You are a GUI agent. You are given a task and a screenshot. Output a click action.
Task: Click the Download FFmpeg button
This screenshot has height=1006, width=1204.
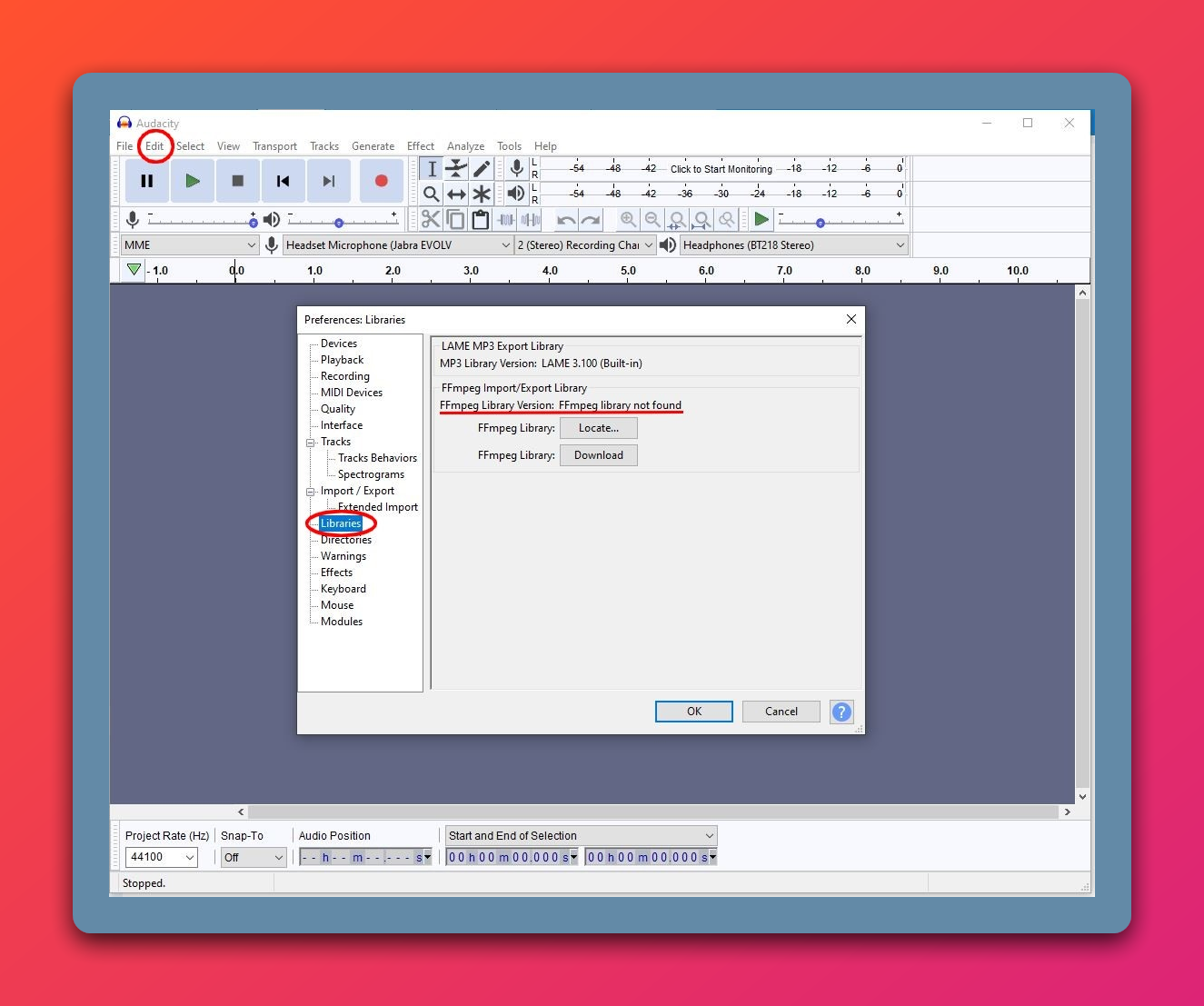[x=599, y=455]
